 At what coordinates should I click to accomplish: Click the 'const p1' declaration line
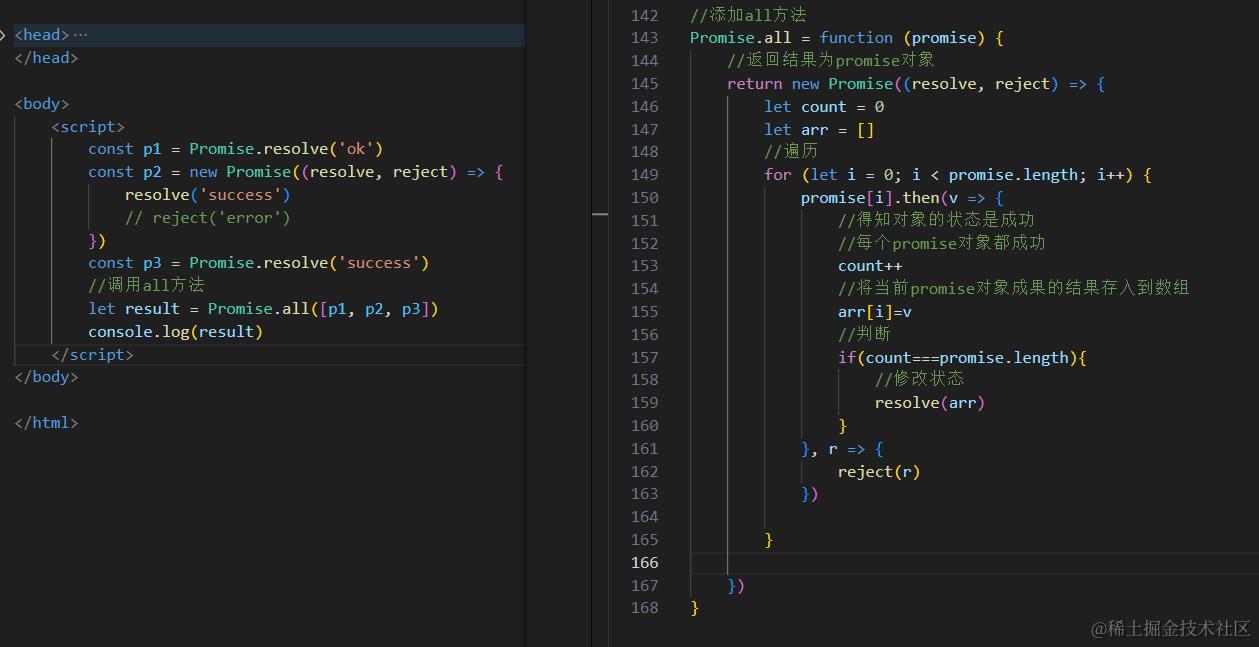pyautogui.click(x=236, y=149)
